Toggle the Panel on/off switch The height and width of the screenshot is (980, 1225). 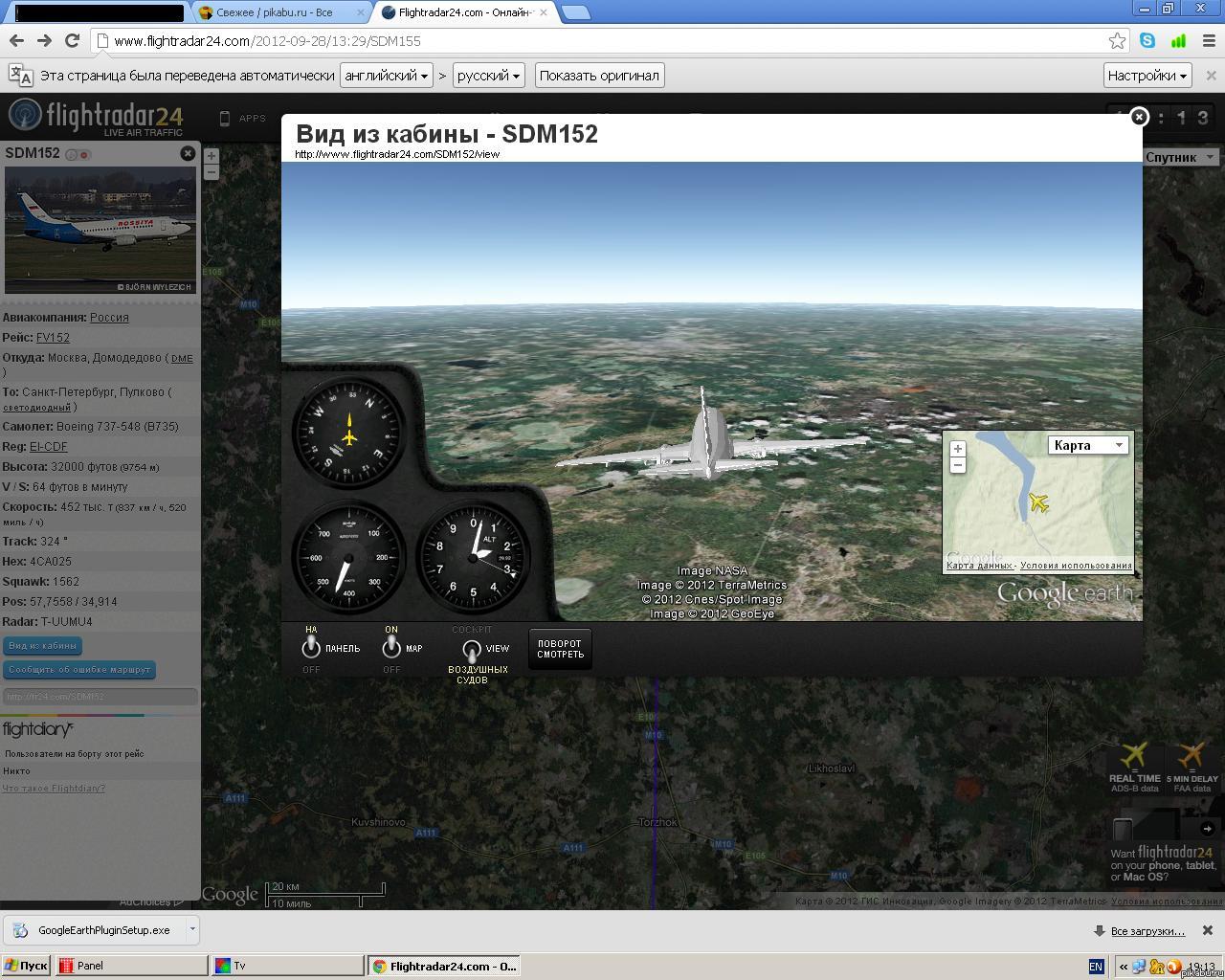(x=311, y=648)
